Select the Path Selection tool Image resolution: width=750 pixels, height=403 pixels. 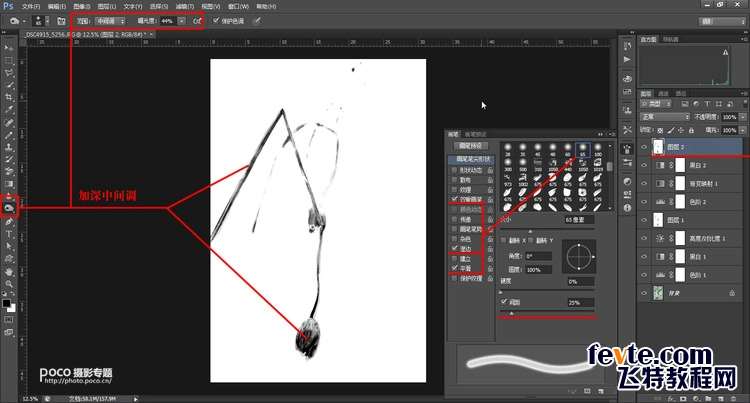tap(9, 246)
